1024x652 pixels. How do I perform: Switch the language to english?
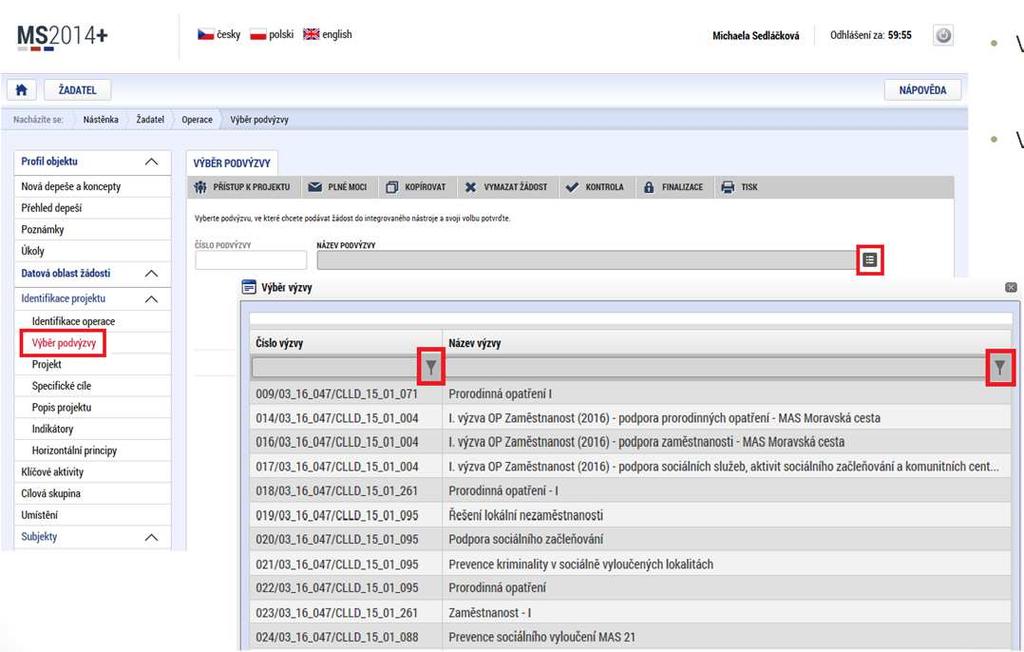(x=327, y=34)
